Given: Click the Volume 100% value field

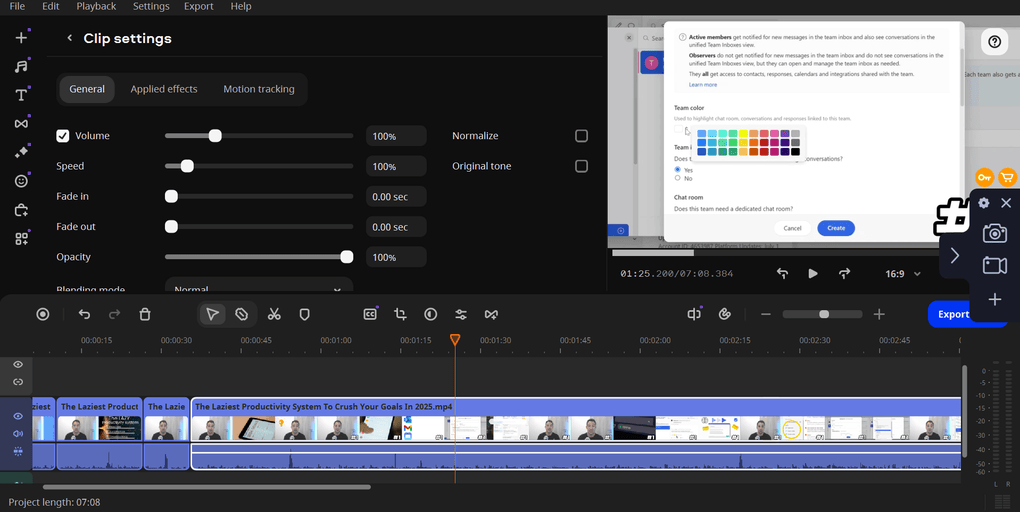Looking at the screenshot, I should point(396,136).
